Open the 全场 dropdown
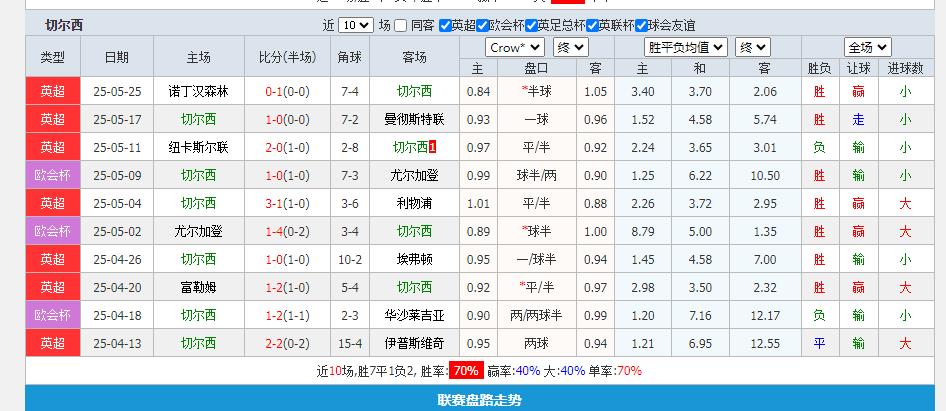The height and width of the screenshot is (411, 946). point(867,47)
